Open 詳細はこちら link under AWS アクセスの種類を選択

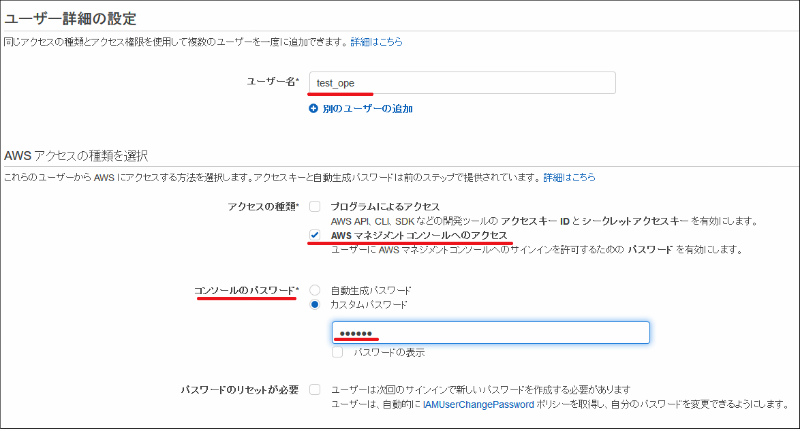(x=569, y=177)
